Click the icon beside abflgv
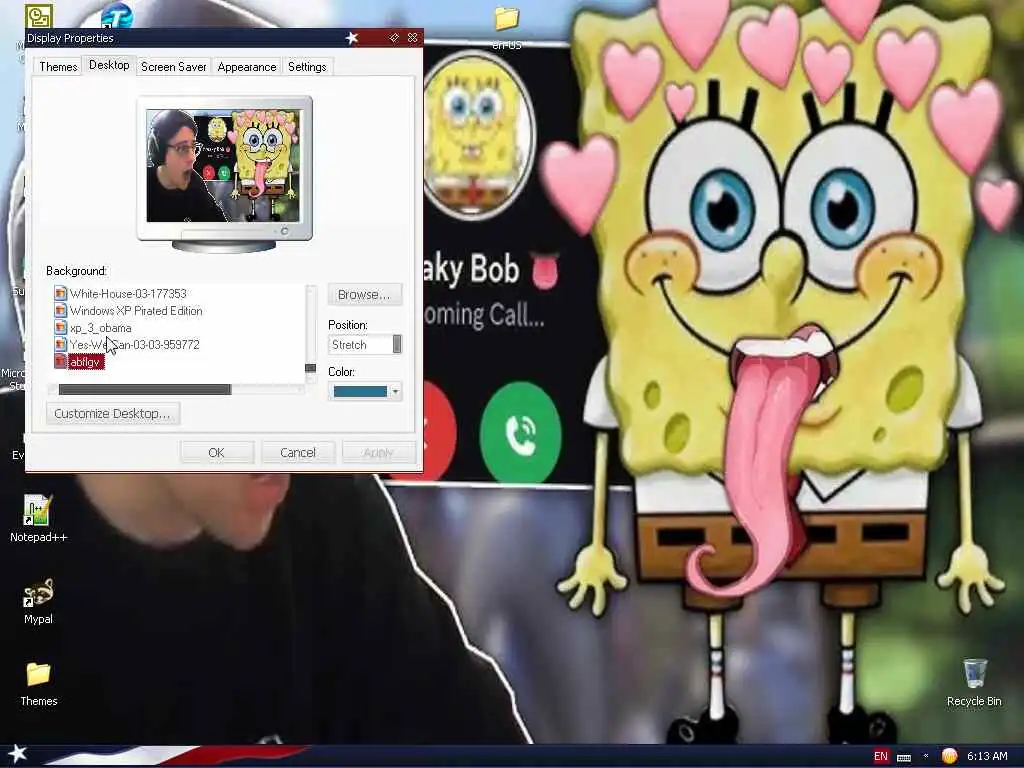 tap(61, 361)
